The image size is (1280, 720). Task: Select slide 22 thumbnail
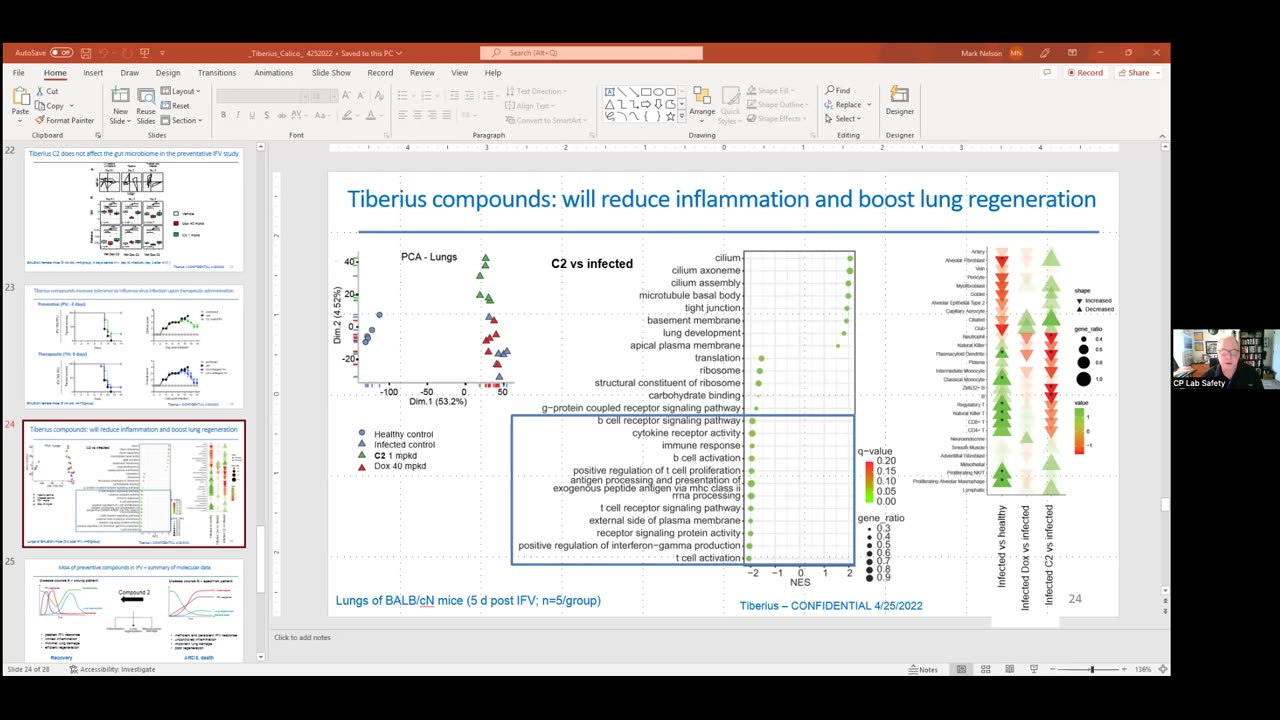134,209
